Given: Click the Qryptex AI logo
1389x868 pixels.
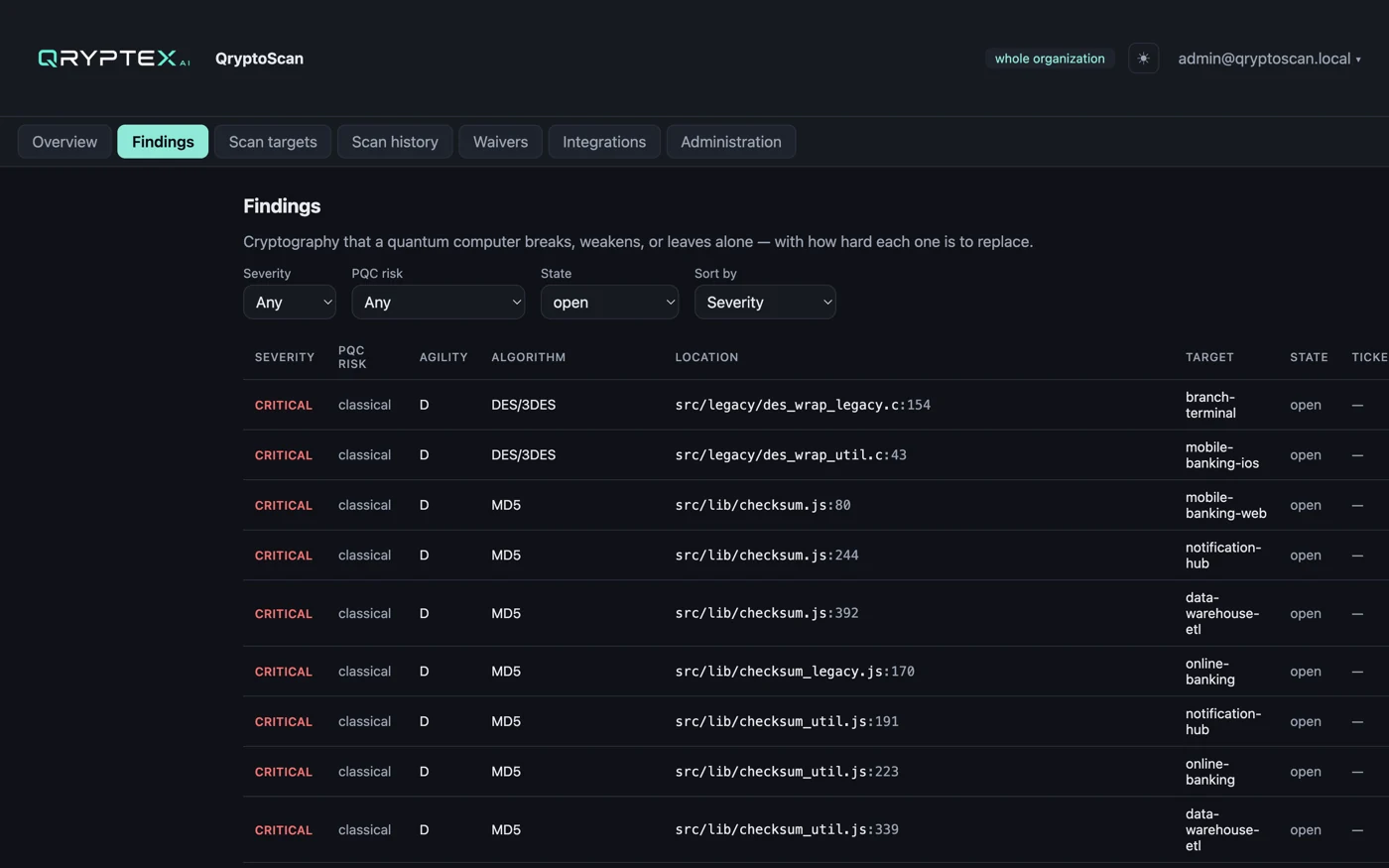Looking at the screenshot, I should coord(114,59).
